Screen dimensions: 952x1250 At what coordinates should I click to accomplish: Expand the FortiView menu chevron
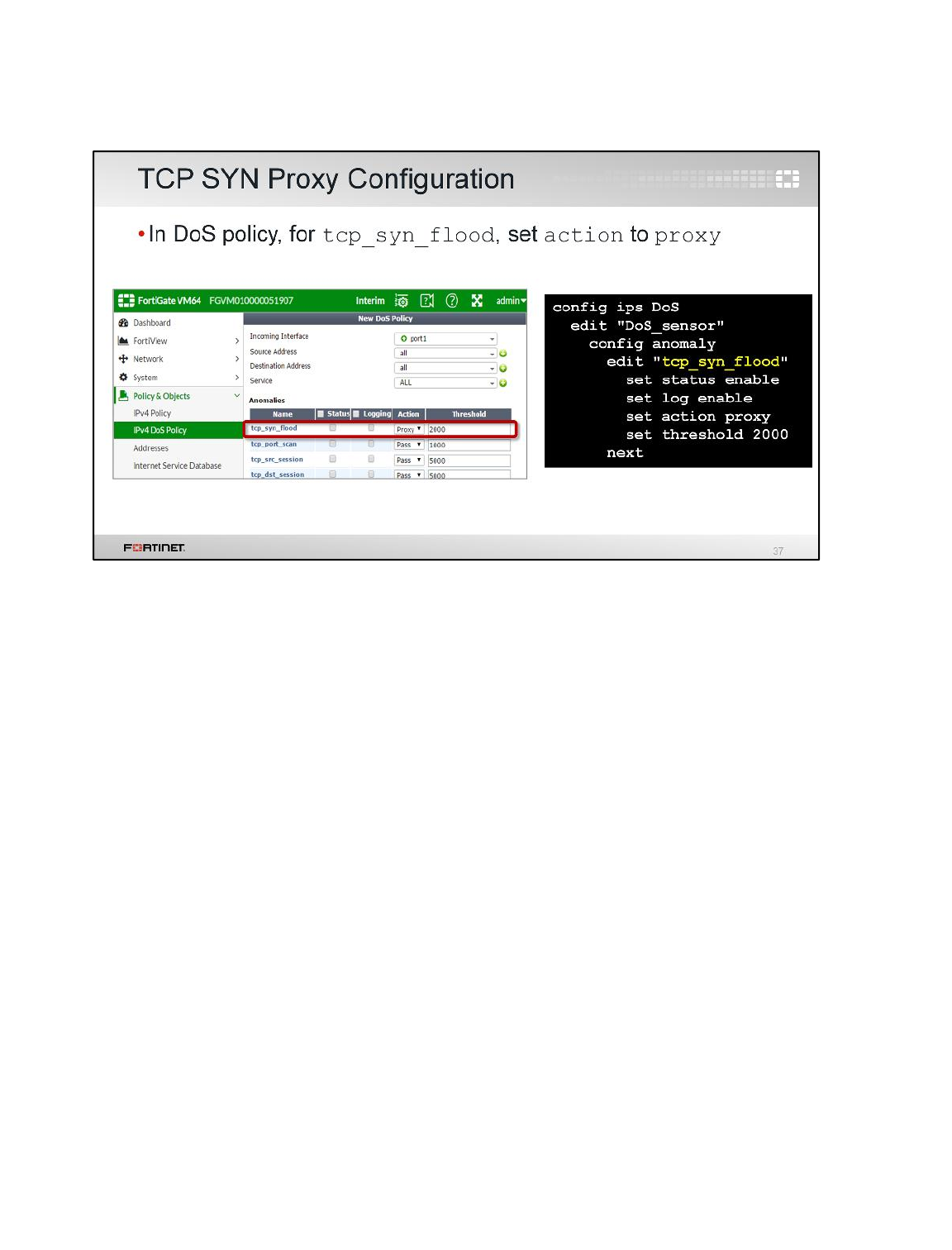tap(237, 341)
